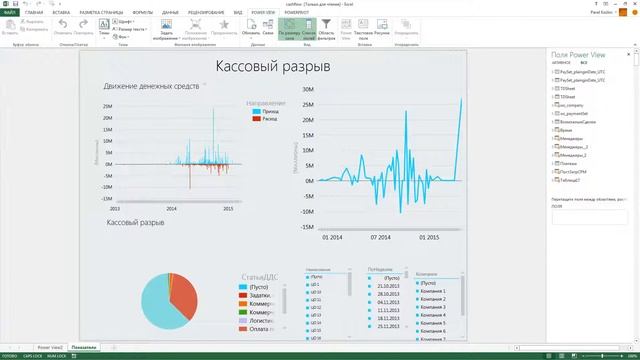Open the Power View2 sheet tab
The width and height of the screenshot is (640, 360).
[50, 348]
